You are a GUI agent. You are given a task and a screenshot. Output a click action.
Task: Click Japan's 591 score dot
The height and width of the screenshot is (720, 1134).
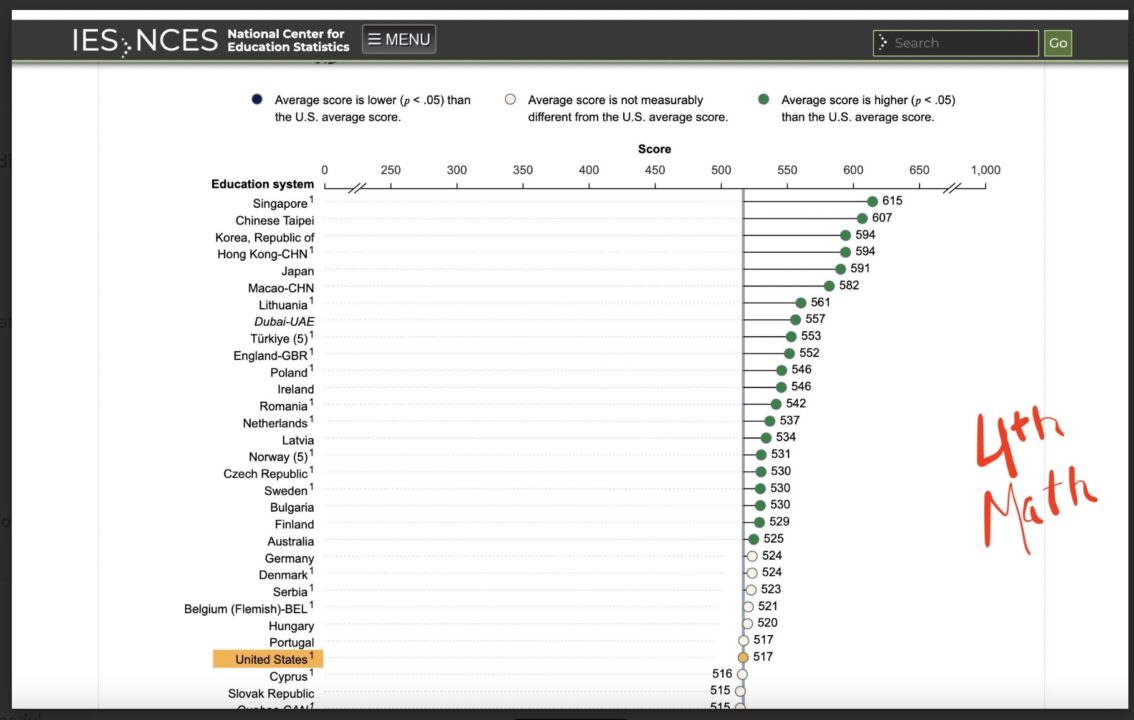point(840,269)
